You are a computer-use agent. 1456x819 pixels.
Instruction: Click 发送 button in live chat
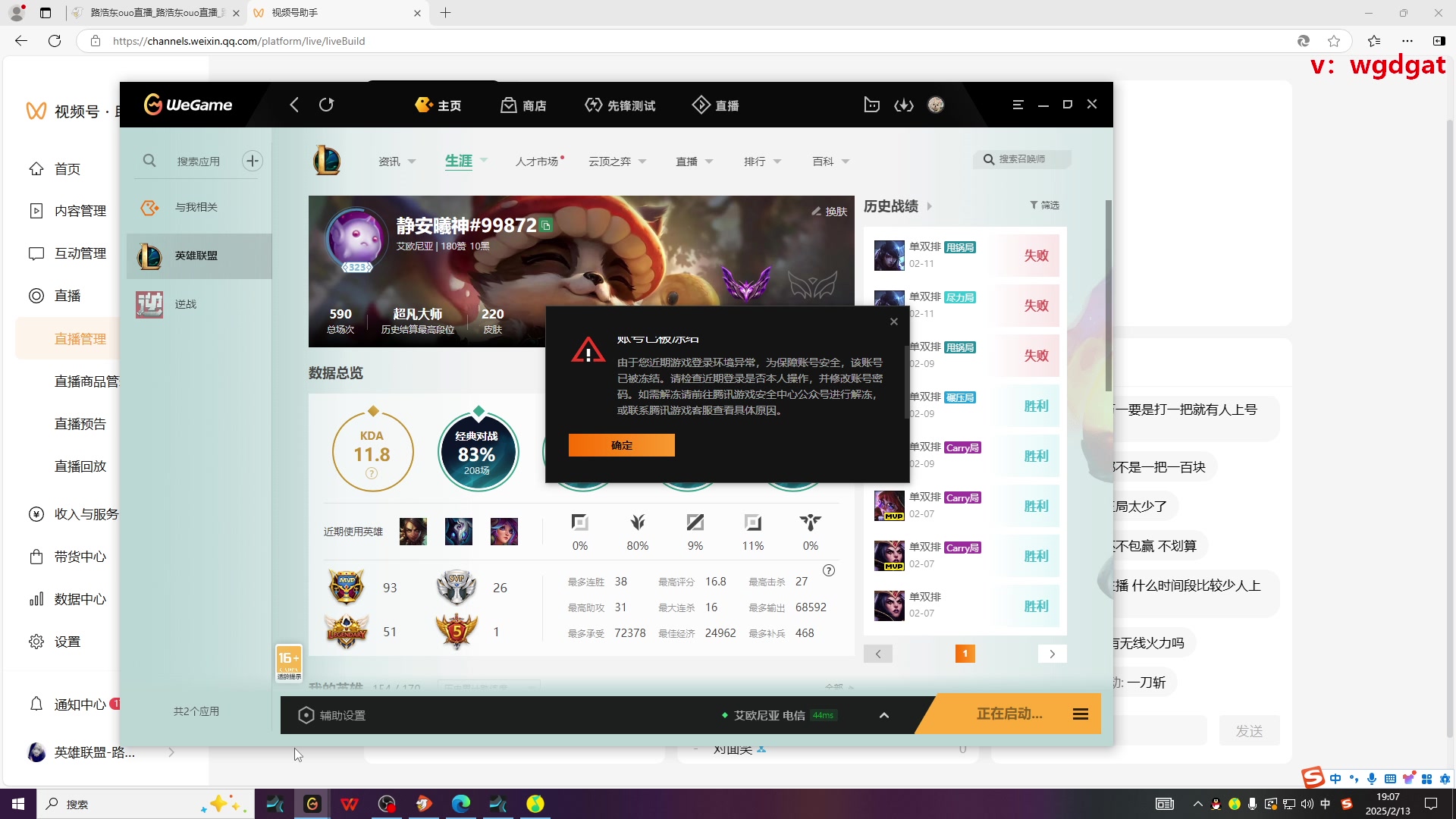1249,730
